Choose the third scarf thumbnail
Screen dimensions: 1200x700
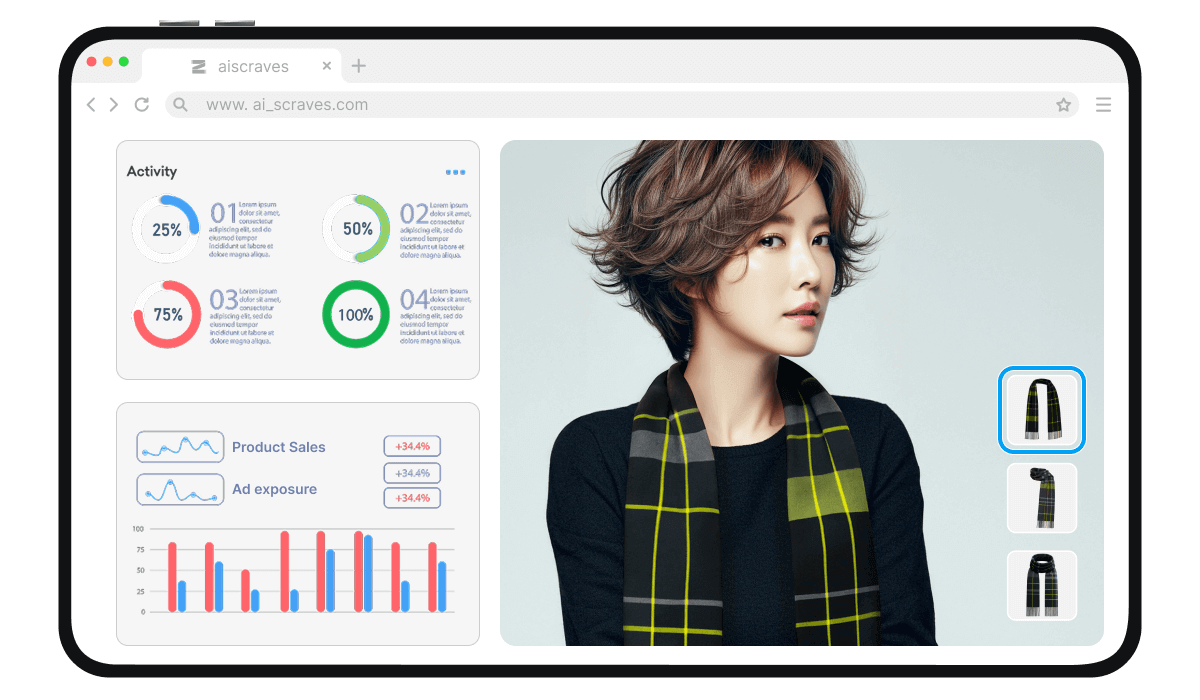(x=1041, y=585)
